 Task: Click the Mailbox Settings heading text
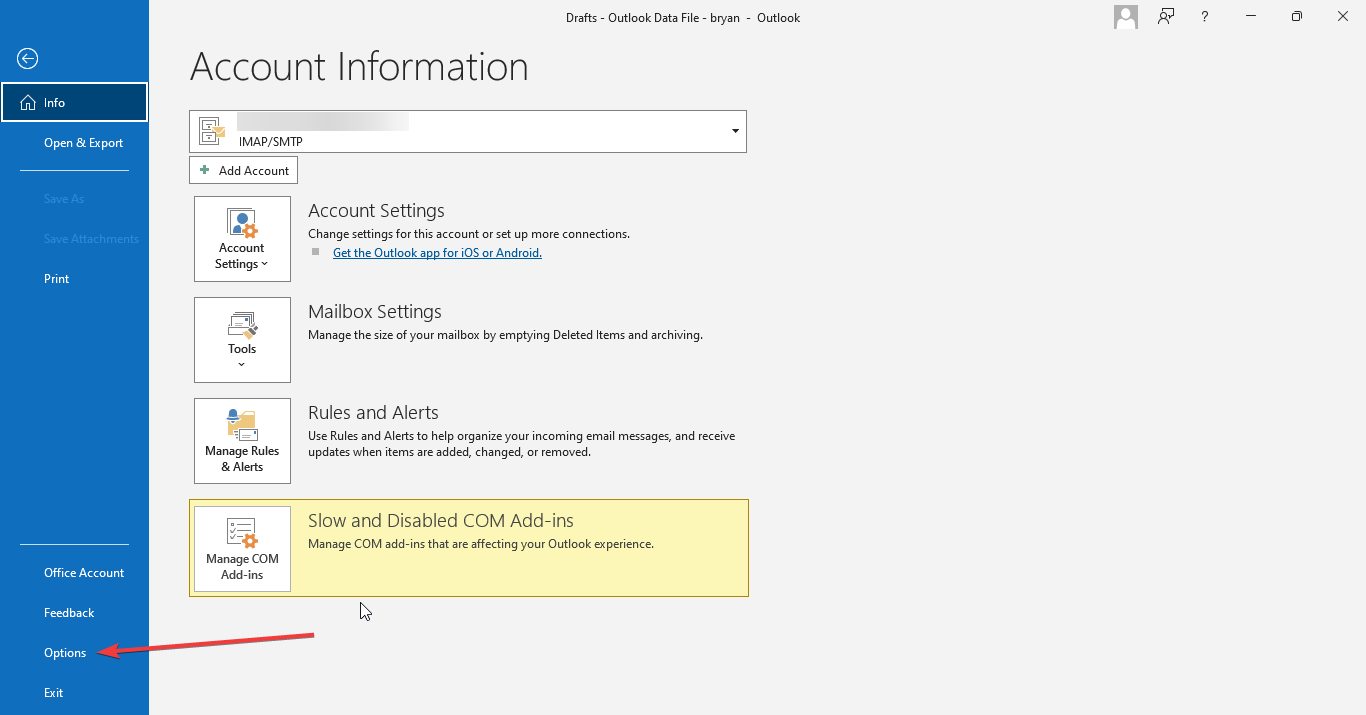[375, 312]
